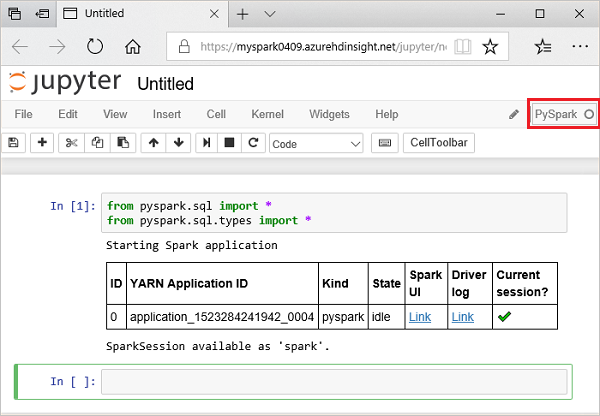This screenshot has height=416, width=600.
Task: Interrupt the kernel with stop icon
Action: point(229,143)
